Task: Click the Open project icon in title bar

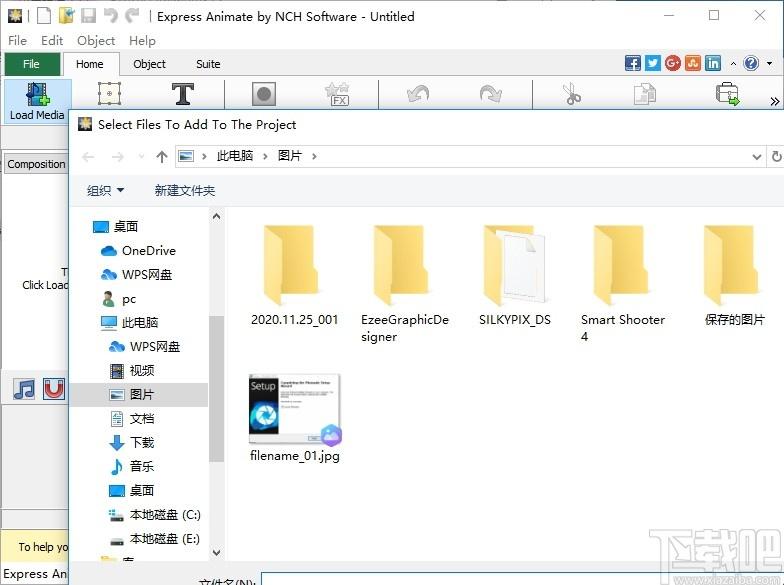Action: [66, 16]
